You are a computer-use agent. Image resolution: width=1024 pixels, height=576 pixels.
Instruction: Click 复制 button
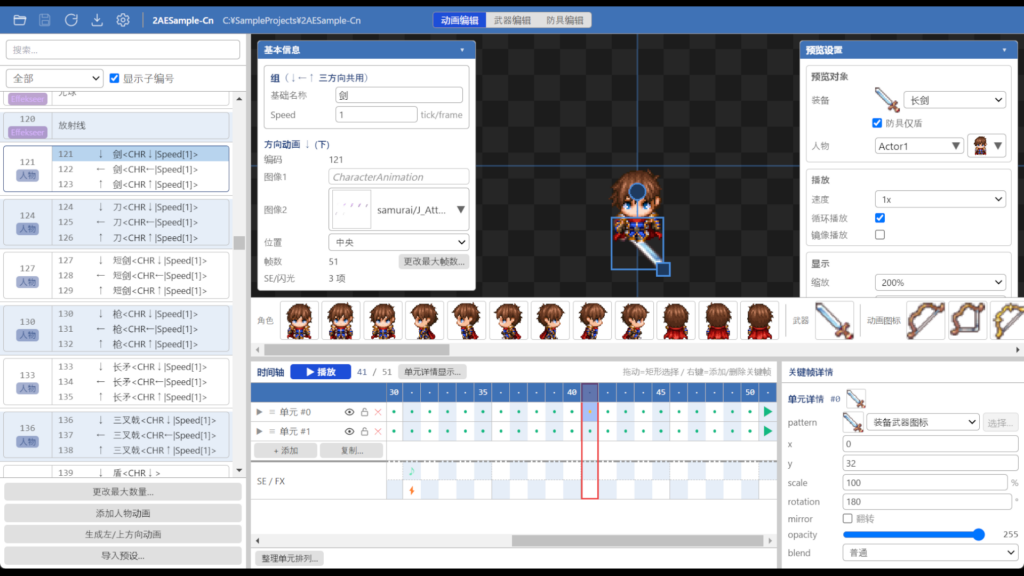click(352, 451)
